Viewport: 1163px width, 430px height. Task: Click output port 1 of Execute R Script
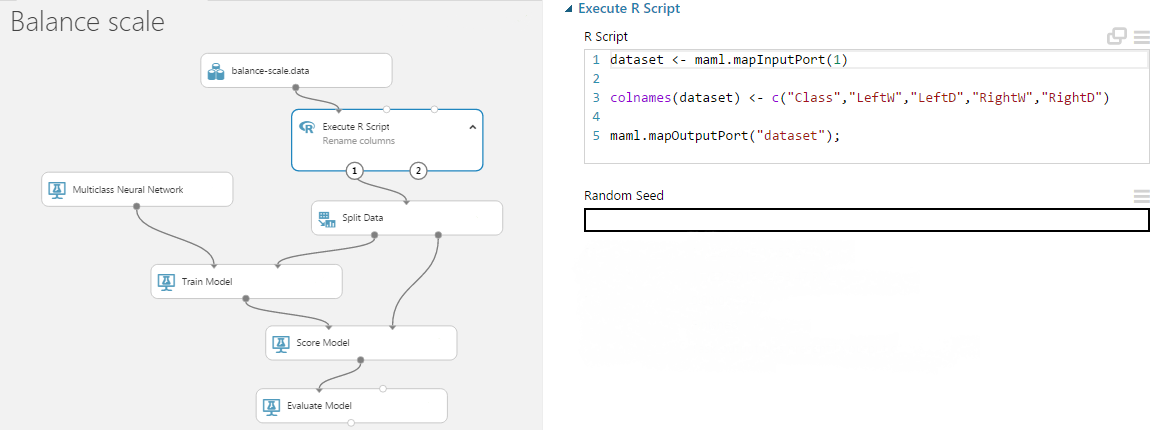355,171
